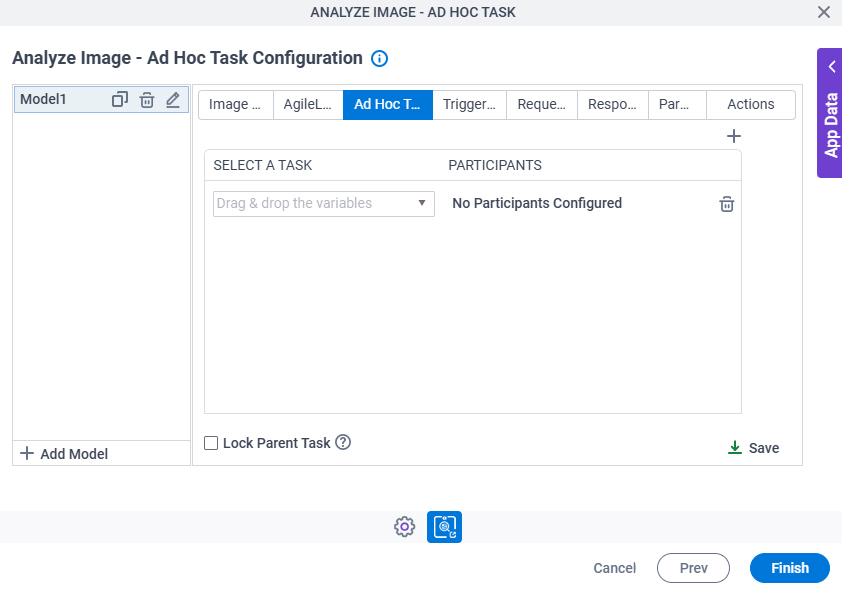Image resolution: width=842 pixels, height=591 pixels.
Task: Open the configuration info icon
Action: tap(380, 59)
